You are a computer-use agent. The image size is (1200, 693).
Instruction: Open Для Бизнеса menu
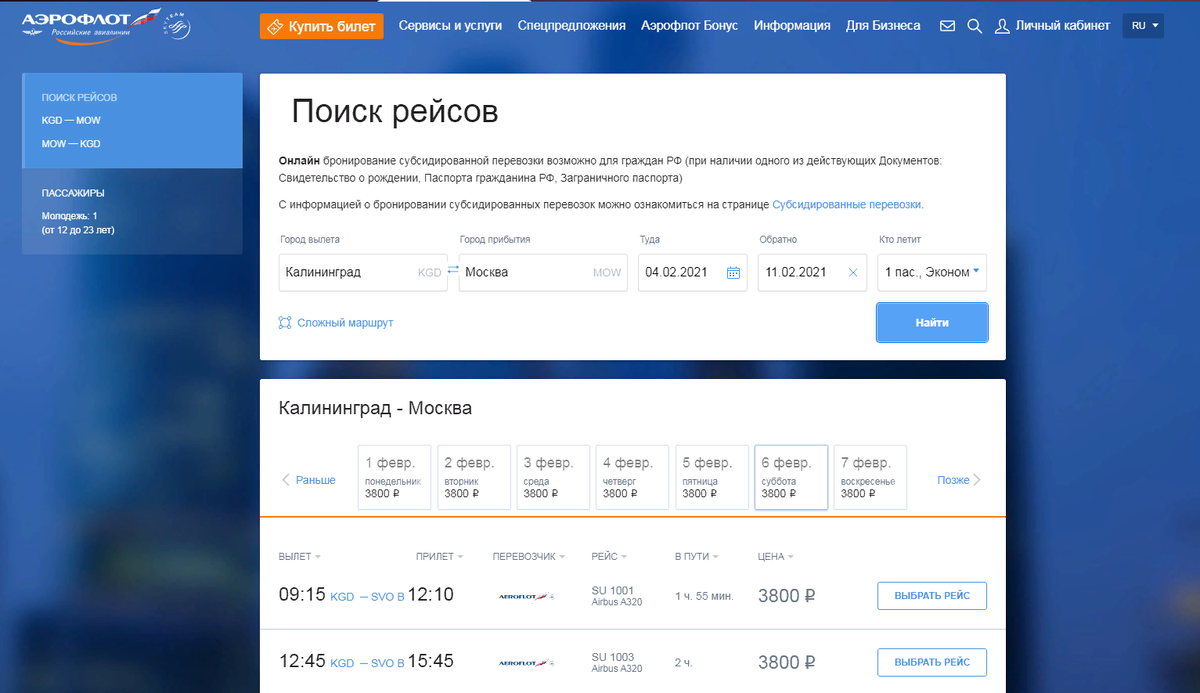pyautogui.click(x=883, y=26)
